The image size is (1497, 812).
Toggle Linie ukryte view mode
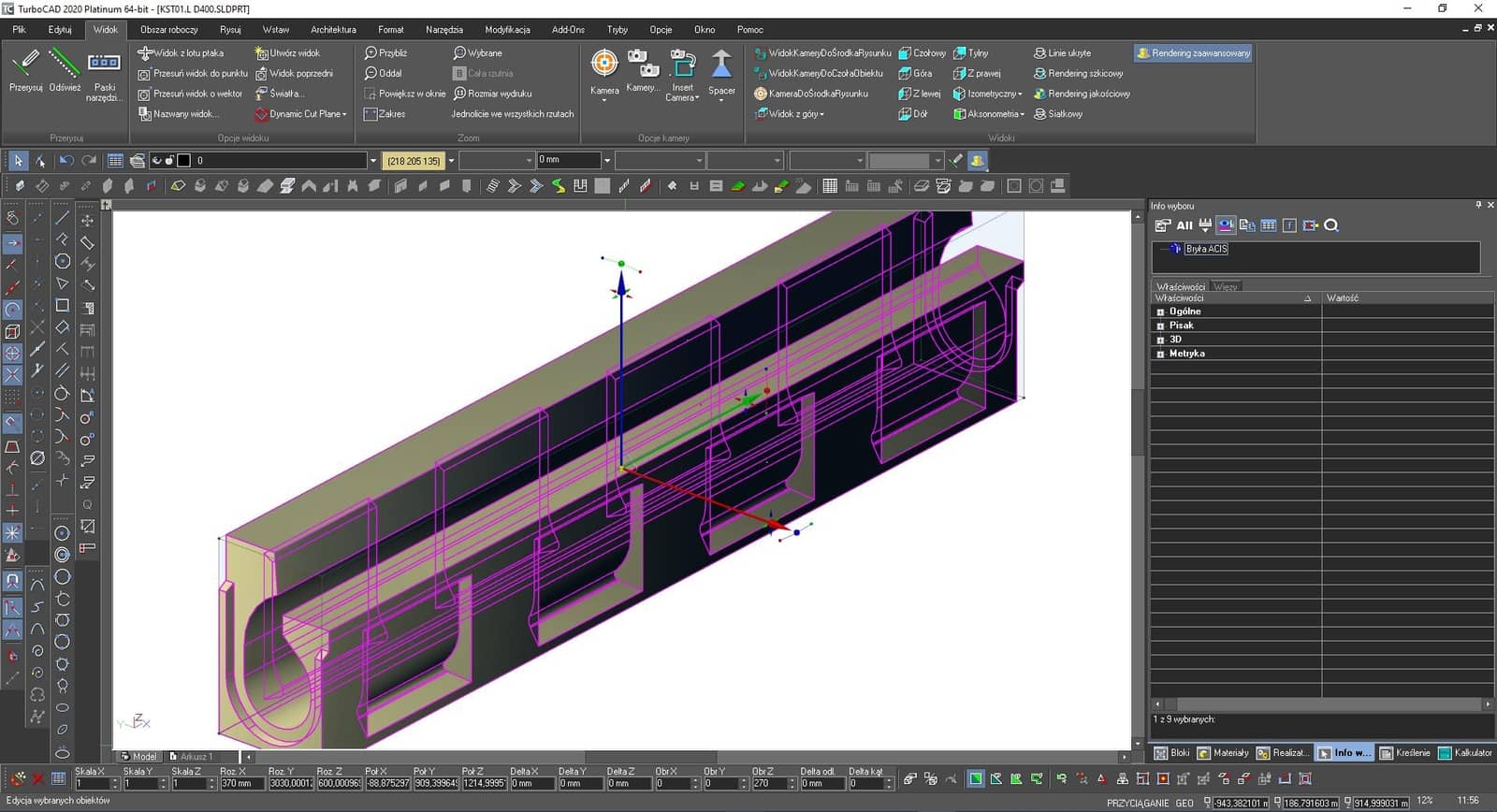click(1062, 53)
